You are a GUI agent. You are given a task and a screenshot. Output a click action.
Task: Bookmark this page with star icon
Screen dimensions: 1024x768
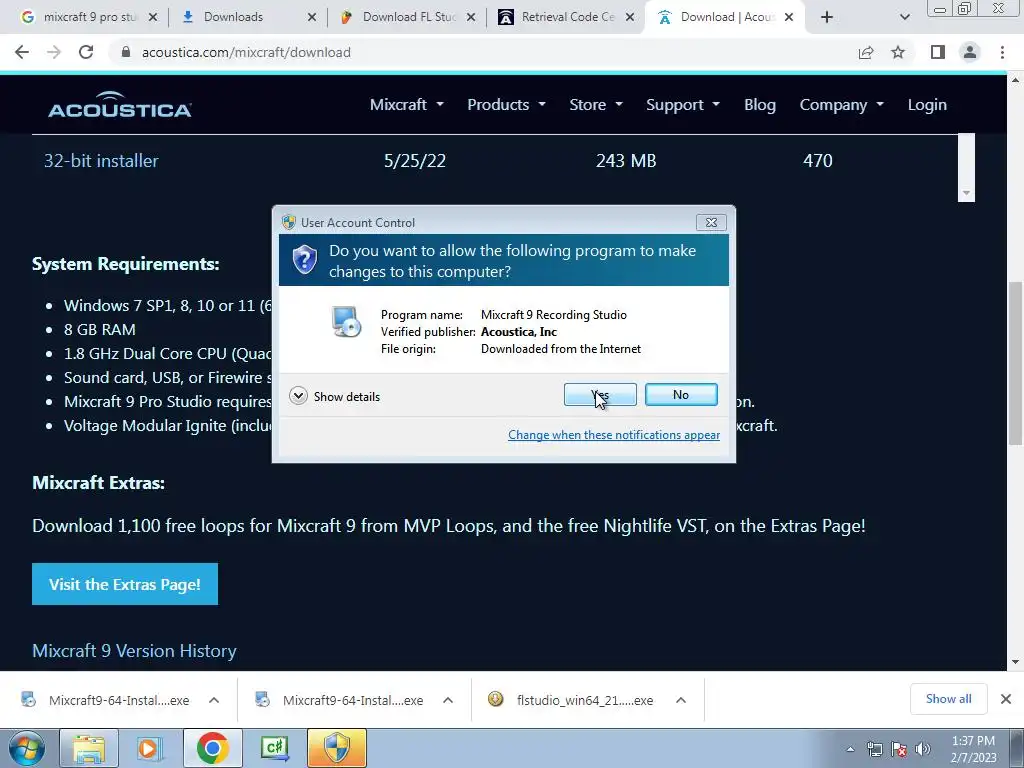(x=898, y=52)
